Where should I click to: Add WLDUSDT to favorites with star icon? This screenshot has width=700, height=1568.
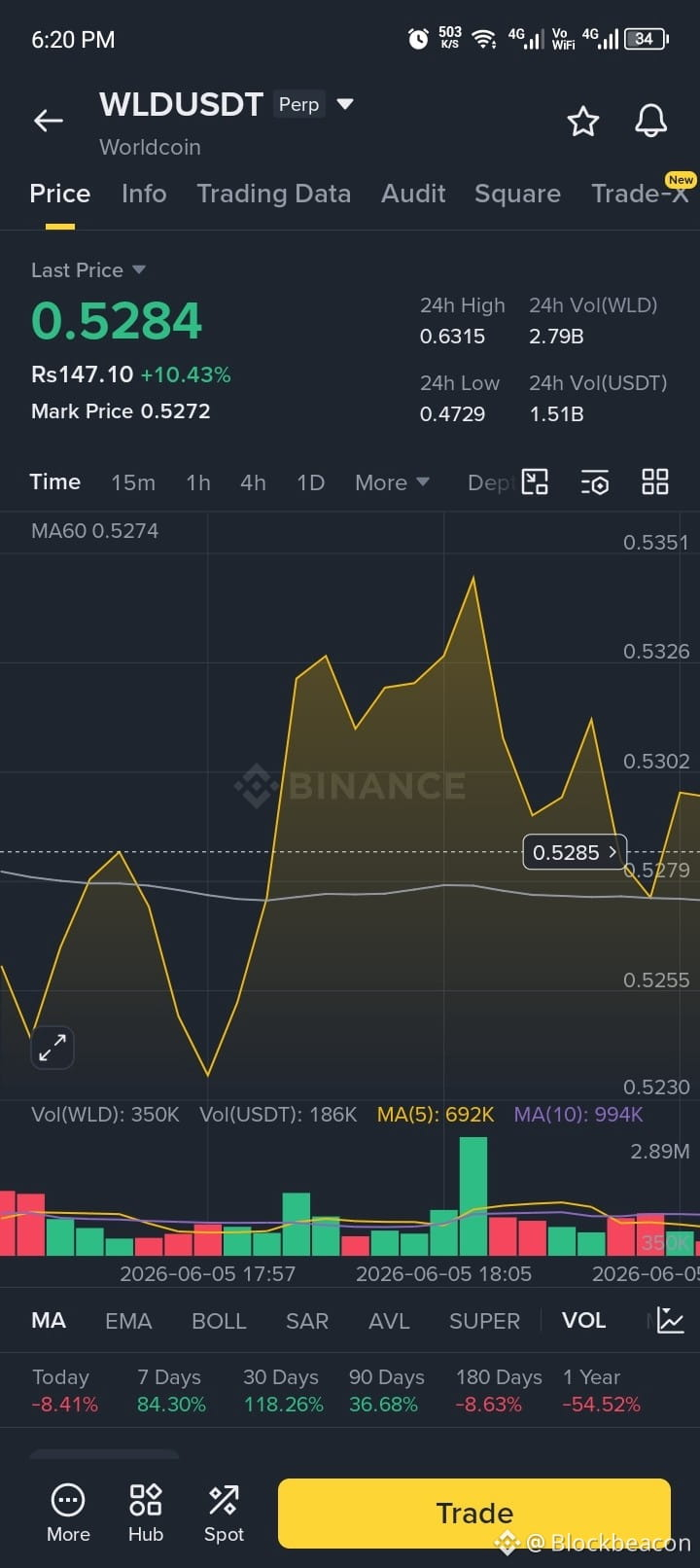583,122
